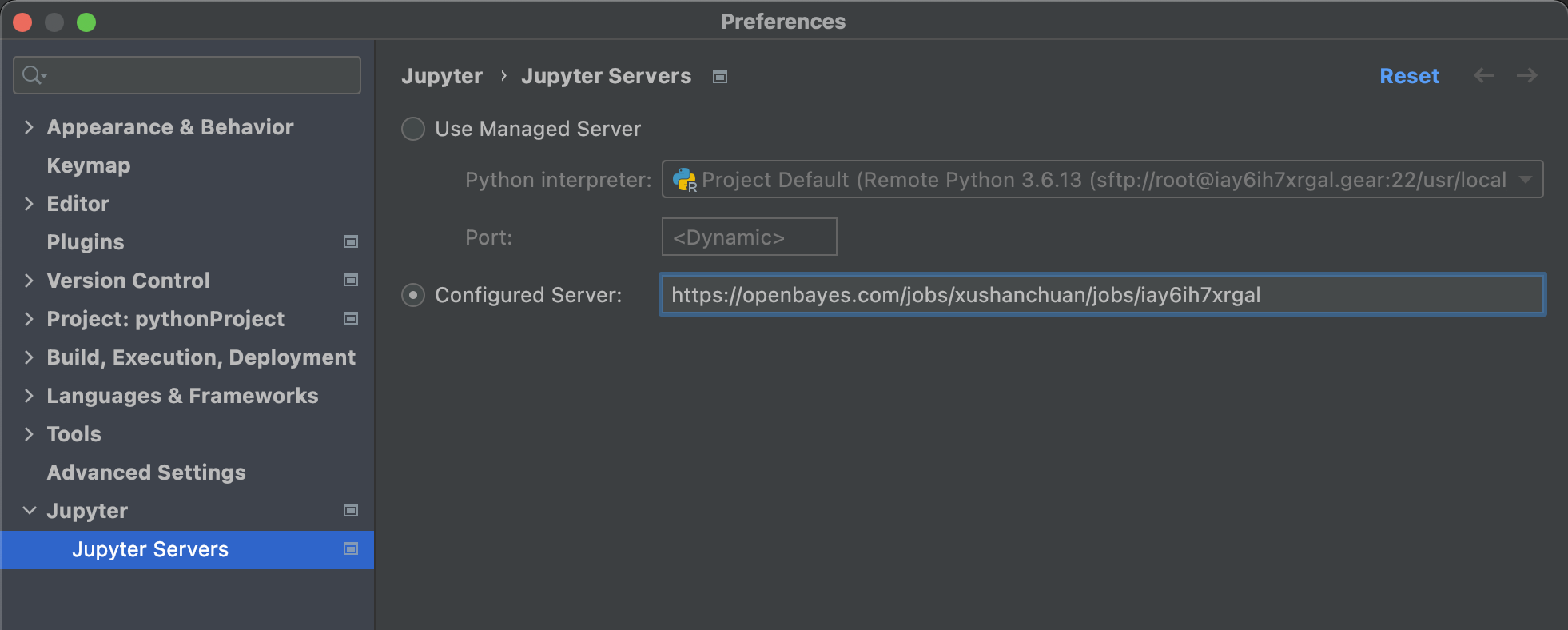Navigate back with the left arrow
The height and width of the screenshot is (630, 1568).
click(1483, 75)
